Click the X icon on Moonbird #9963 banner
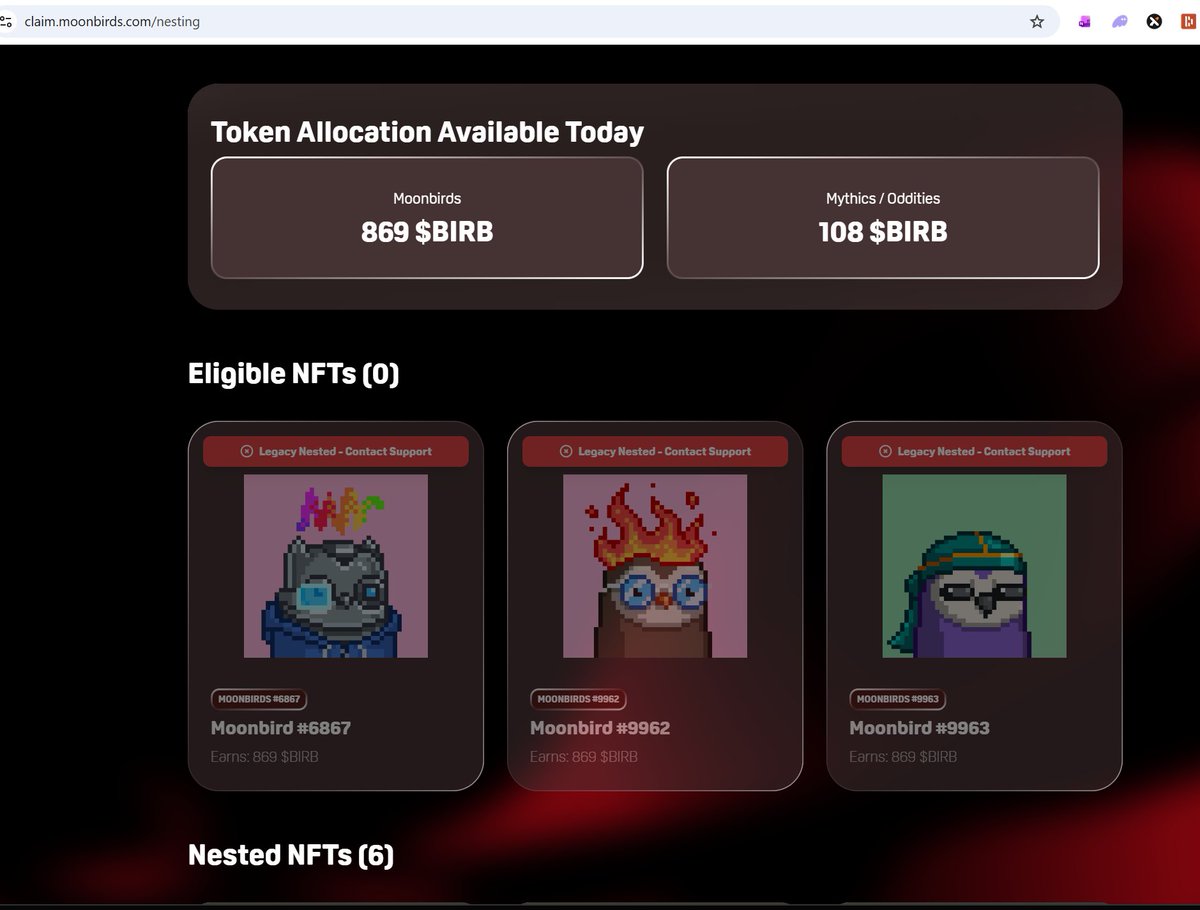The height and width of the screenshot is (910, 1200). click(886, 451)
